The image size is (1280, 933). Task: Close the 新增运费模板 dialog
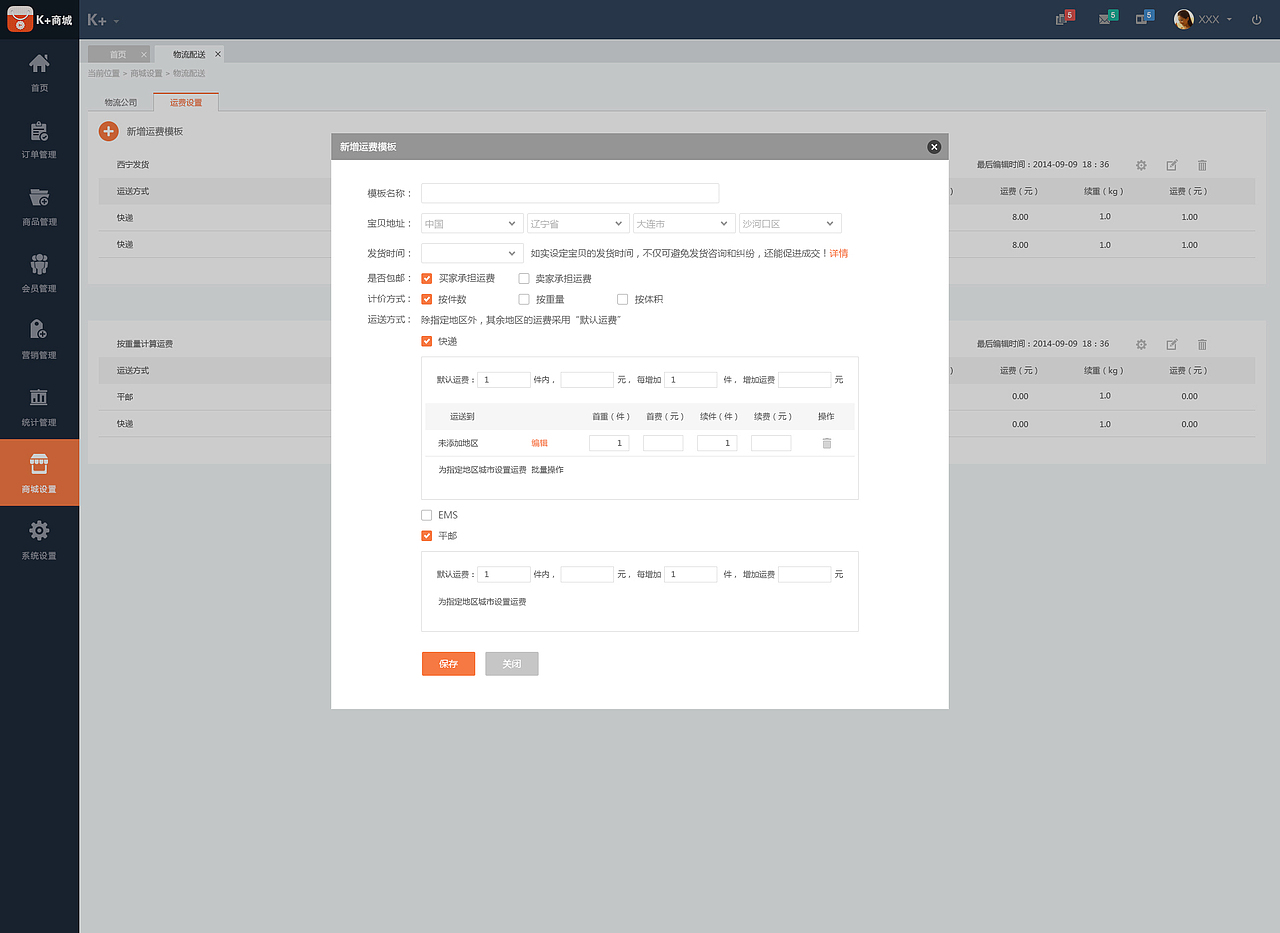[x=934, y=147]
